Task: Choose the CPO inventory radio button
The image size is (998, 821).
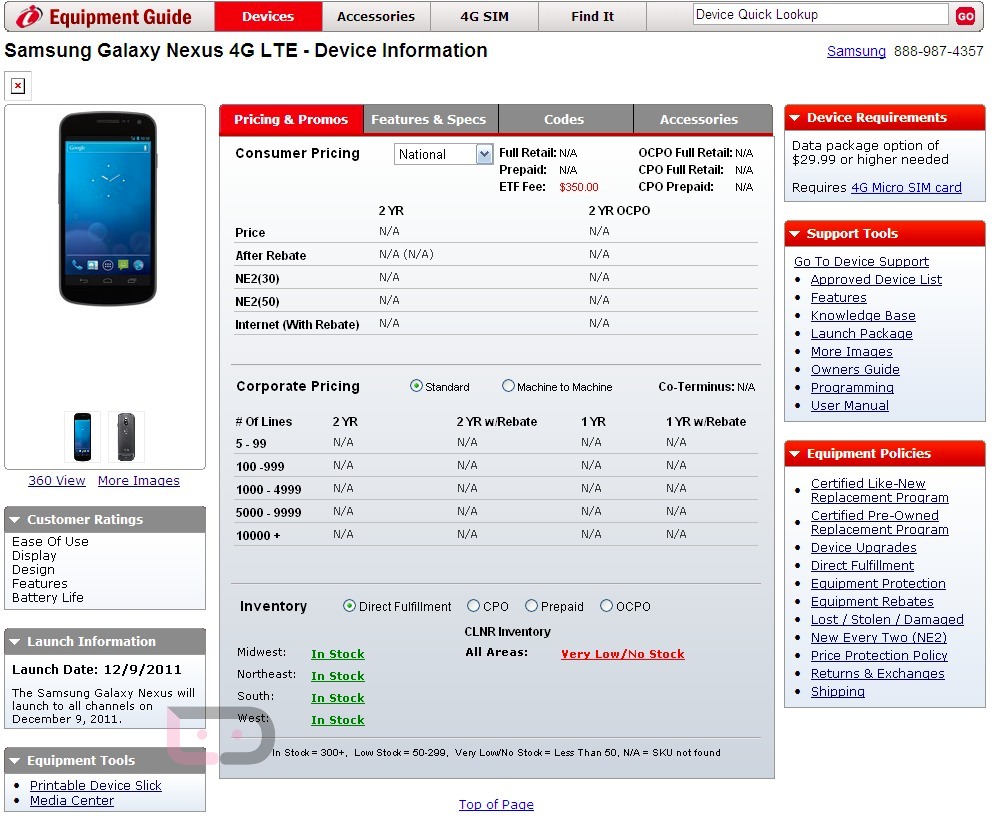Action: (474, 606)
